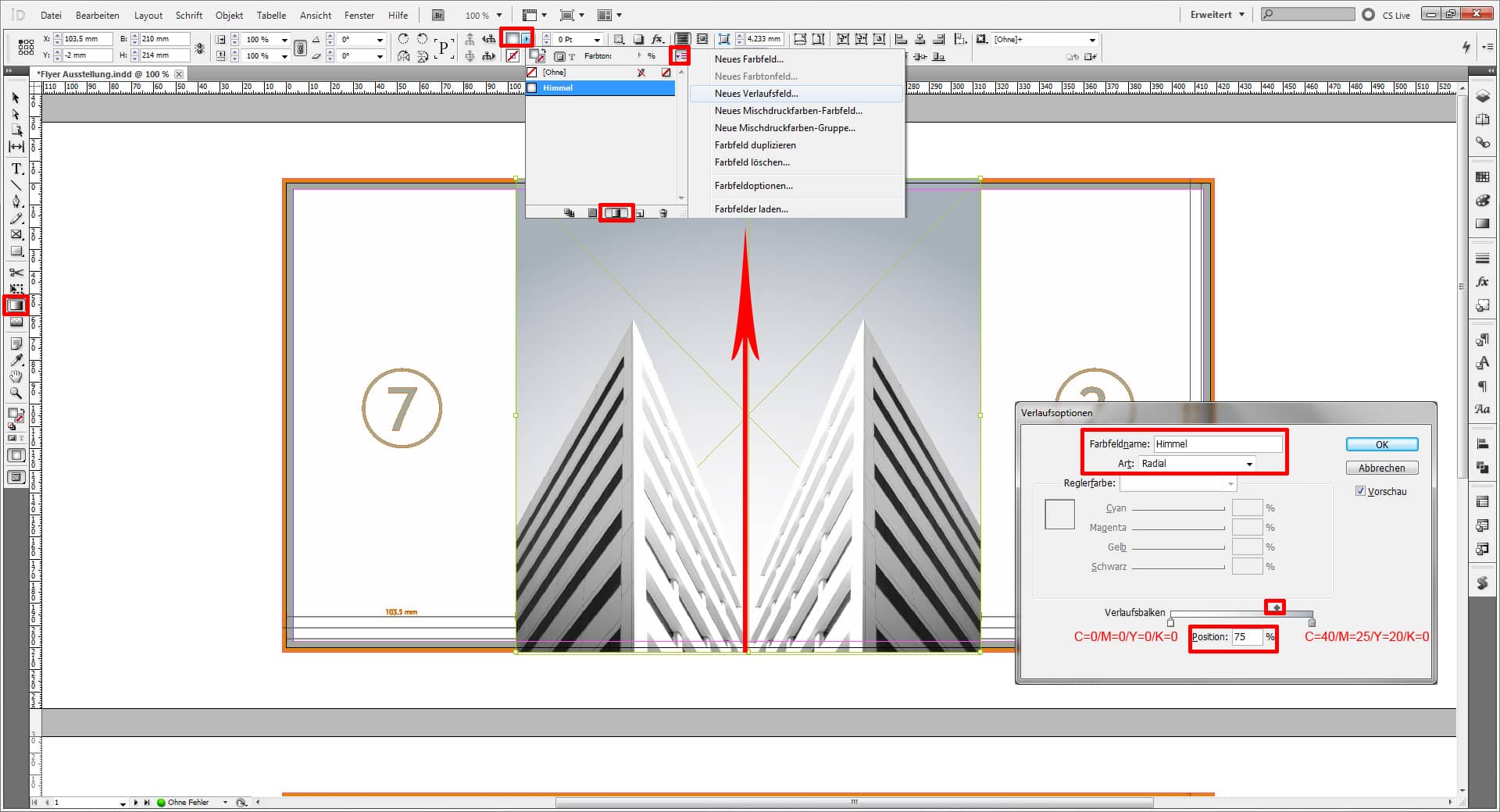The width and height of the screenshot is (1500, 812).
Task: Click the right gradient stop on Verlaufsbalken
Action: [1312, 622]
